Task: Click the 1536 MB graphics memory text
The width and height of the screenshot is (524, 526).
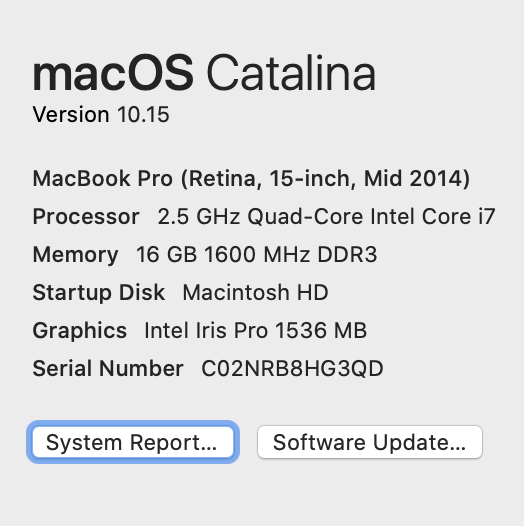Action: 321,331
